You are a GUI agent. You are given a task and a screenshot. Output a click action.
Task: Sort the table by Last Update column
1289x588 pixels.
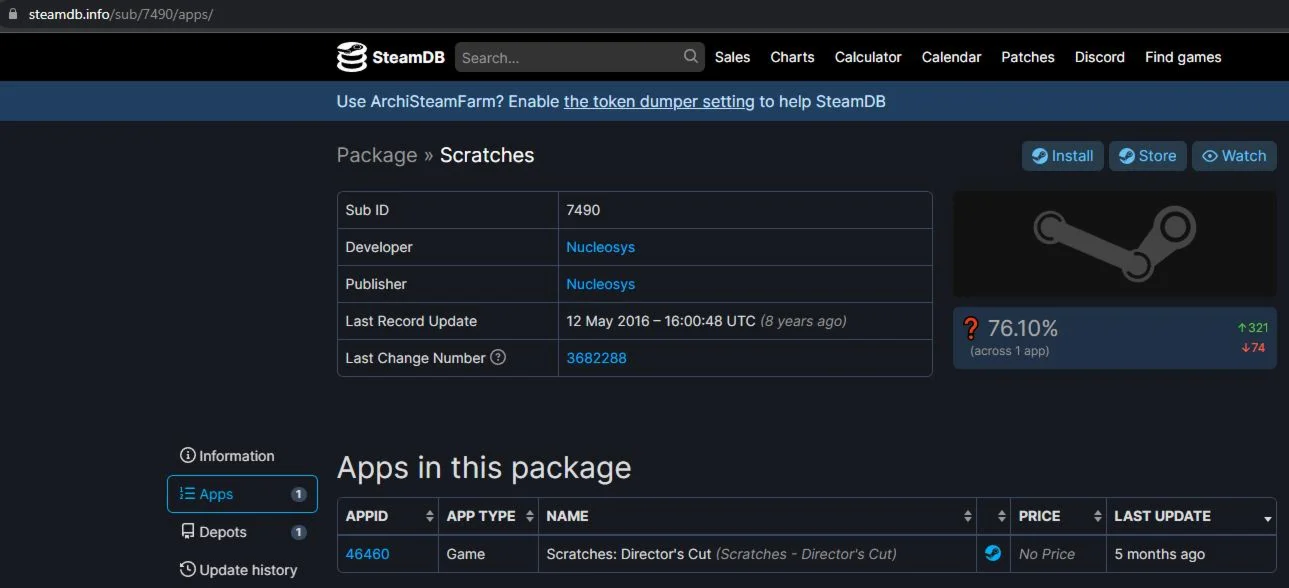[x=1190, y=516]
